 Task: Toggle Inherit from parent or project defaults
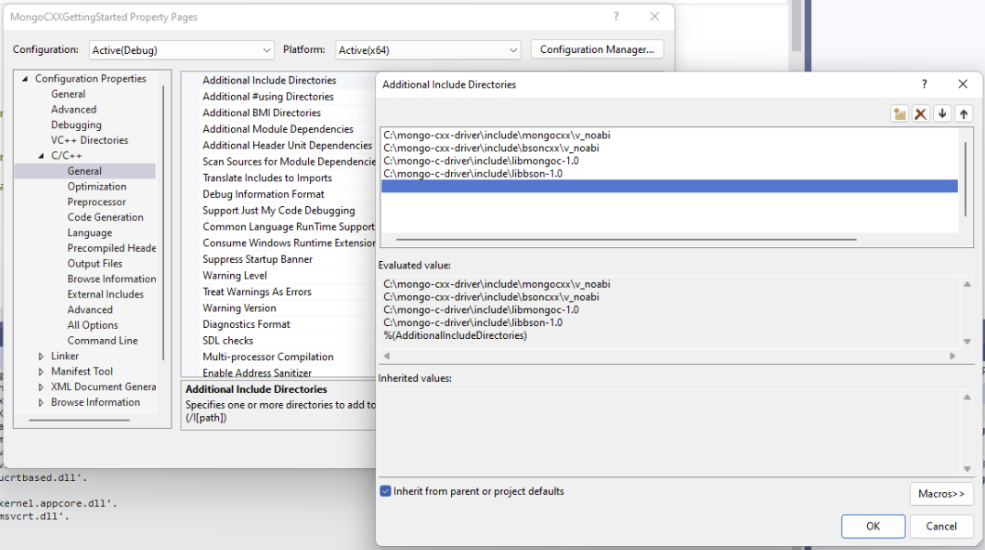pyautogui.click(x=386, y=492)
